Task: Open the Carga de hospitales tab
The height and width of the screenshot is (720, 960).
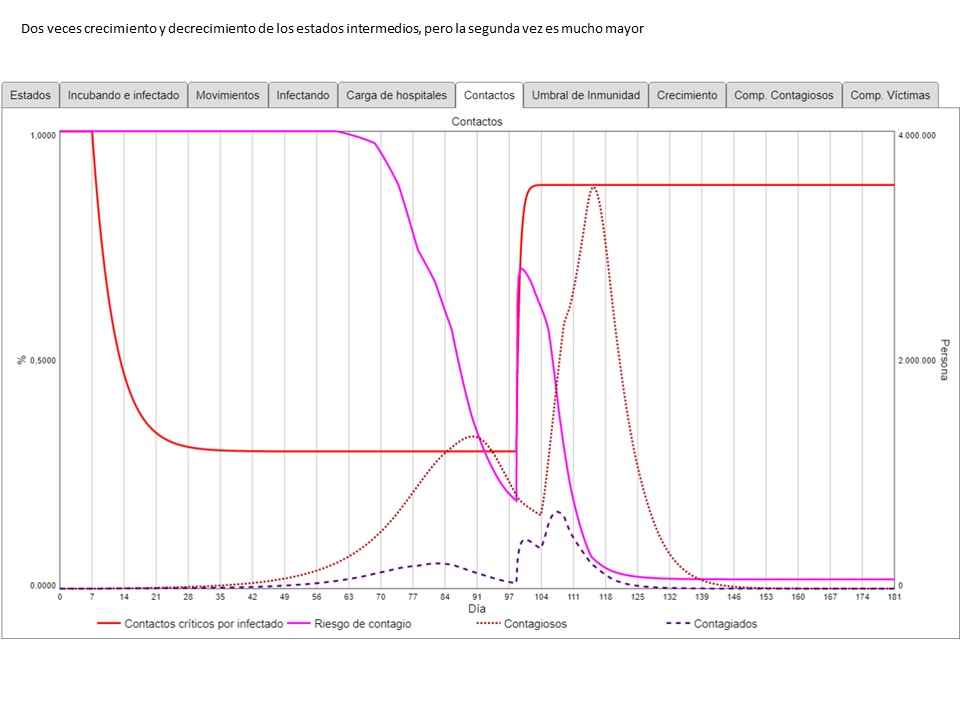Action: point(396,95)
